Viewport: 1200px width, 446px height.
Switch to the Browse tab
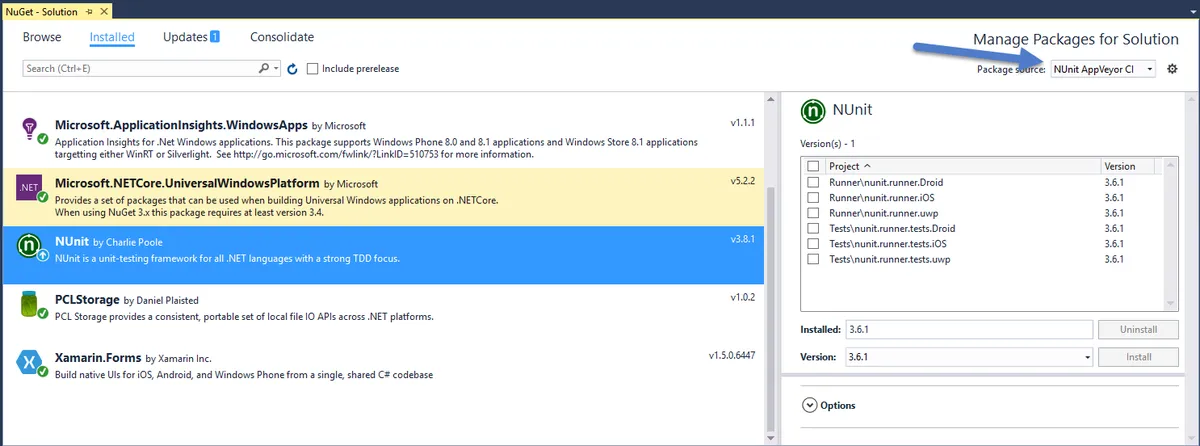click(42, 37)
